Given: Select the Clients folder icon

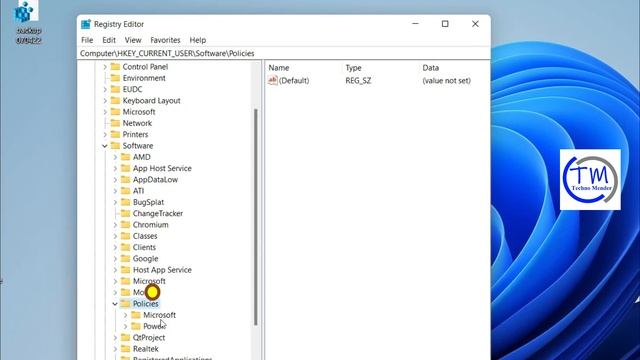Looking at the screenshot, I should [126, 247].
